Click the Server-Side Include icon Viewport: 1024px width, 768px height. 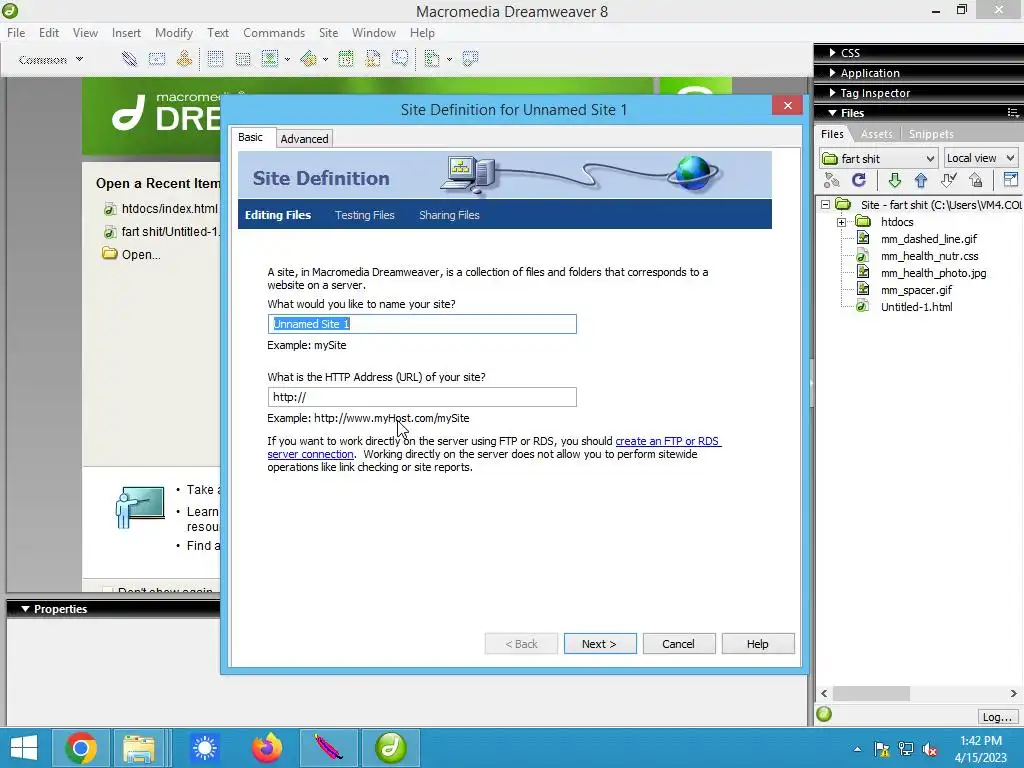[373, 59]
